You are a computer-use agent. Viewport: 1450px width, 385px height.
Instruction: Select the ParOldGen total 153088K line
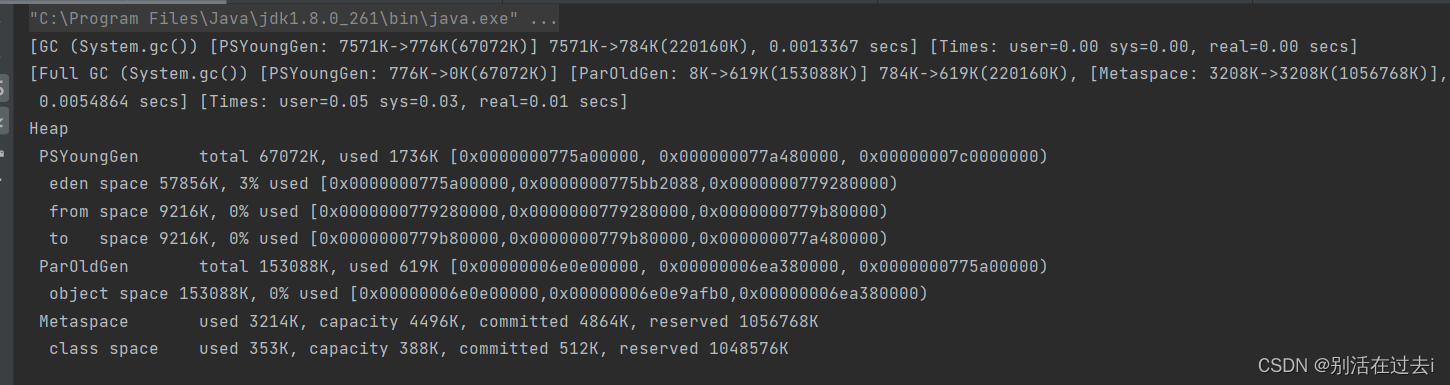point(543,267)
